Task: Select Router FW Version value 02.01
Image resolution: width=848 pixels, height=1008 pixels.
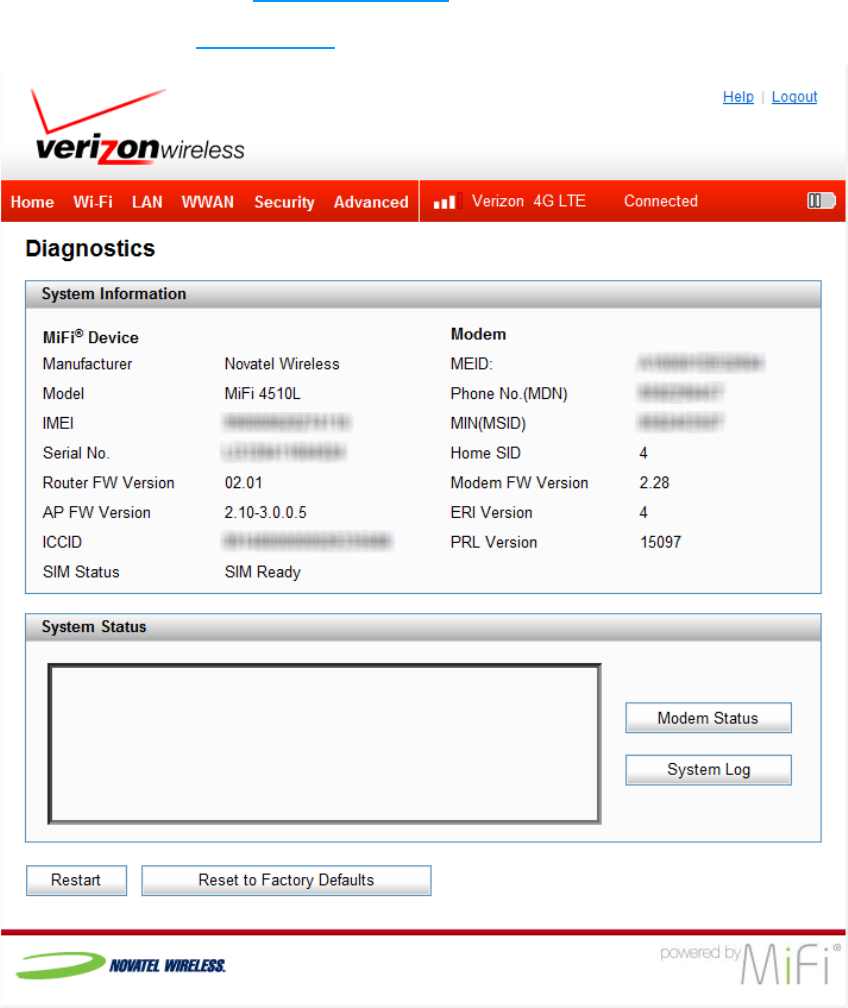Action: click(243, 483)
